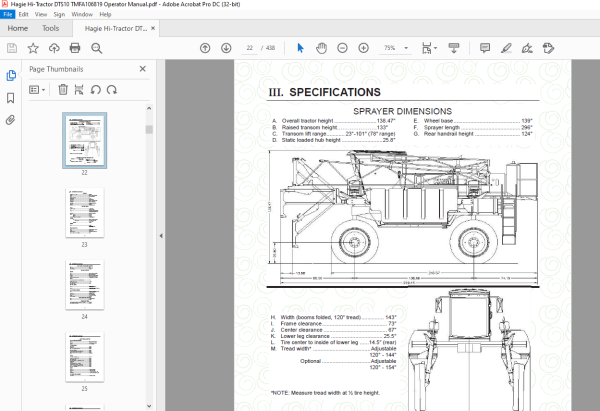Click the 'SPECIFICATIONS' heading text
This screenshot has width=600, height=411.
[x=335, y=92]
